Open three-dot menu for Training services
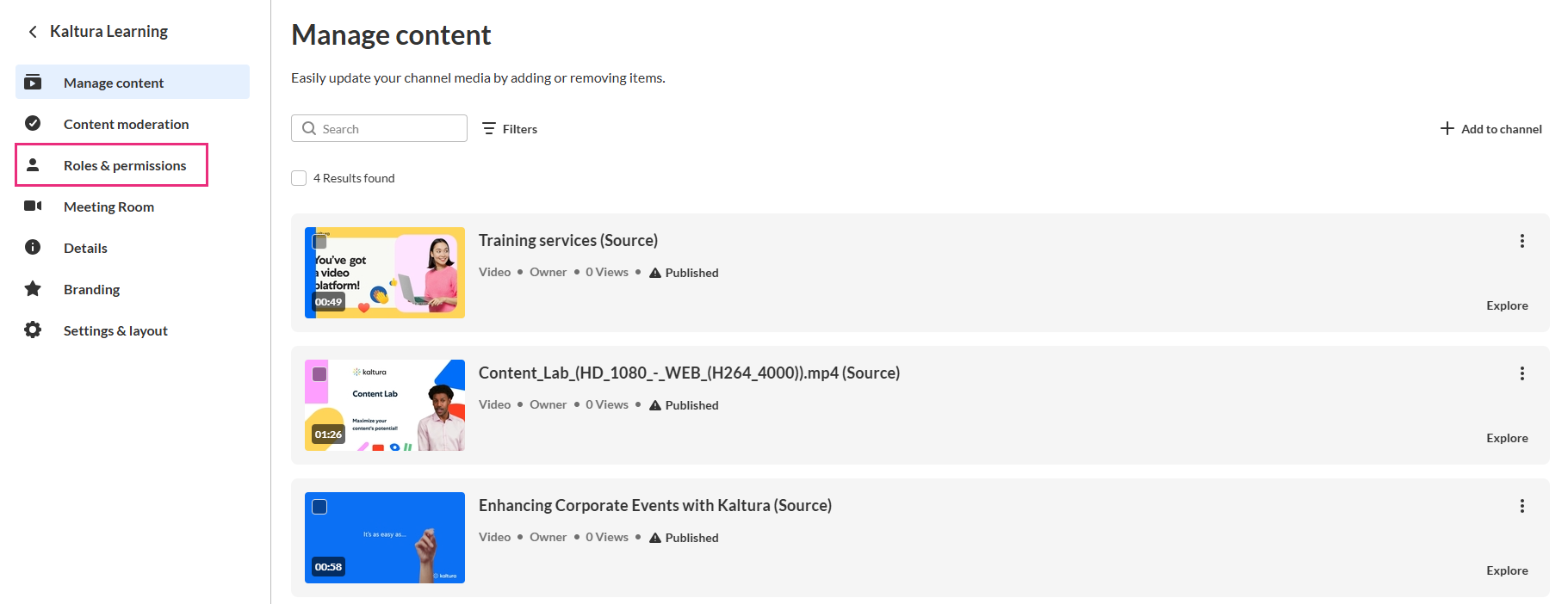Viewport: 1568px width, 604px height. 1522,241
